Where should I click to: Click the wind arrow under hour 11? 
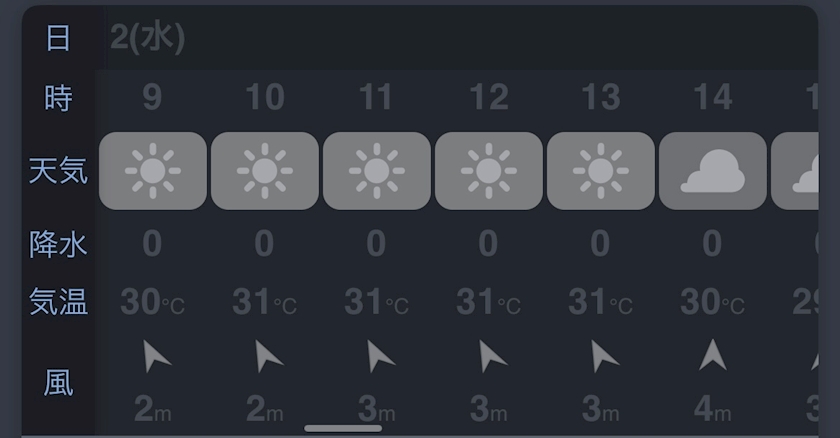click(379, 356)
